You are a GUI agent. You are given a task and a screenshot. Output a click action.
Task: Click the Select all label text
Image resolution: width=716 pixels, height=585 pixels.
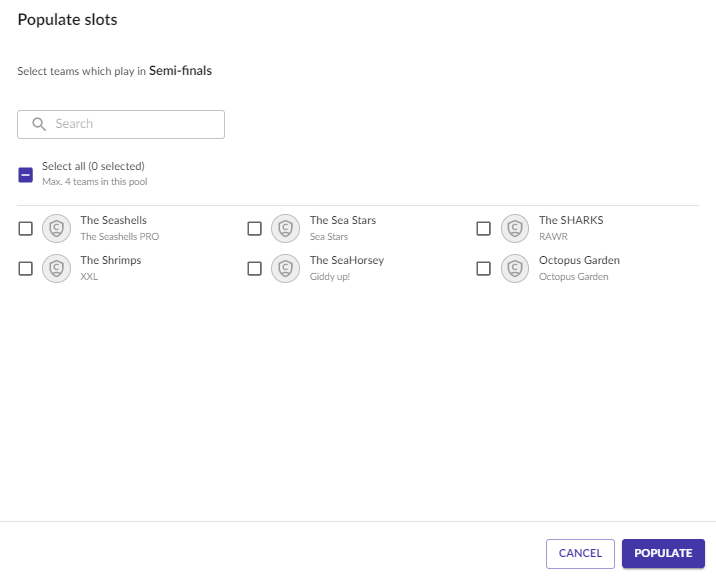[93, 166]
